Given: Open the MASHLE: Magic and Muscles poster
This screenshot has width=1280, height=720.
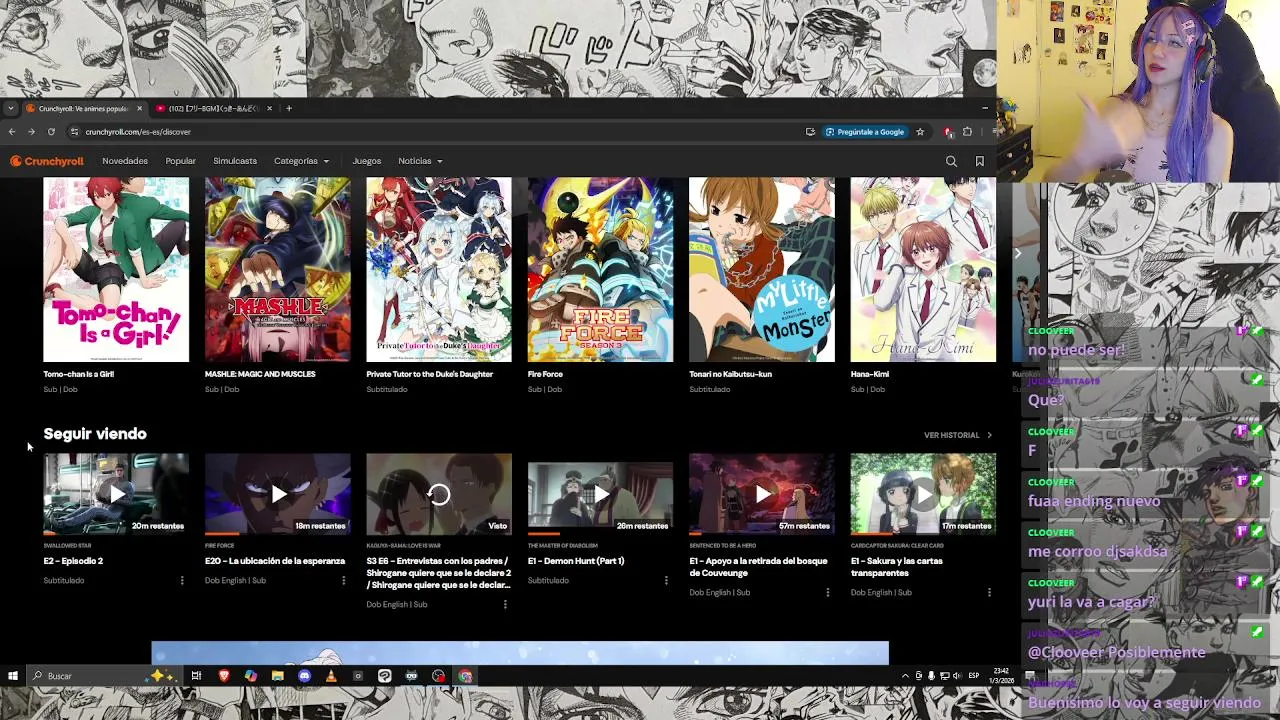Looking at the screenshot, I should 278,270.
